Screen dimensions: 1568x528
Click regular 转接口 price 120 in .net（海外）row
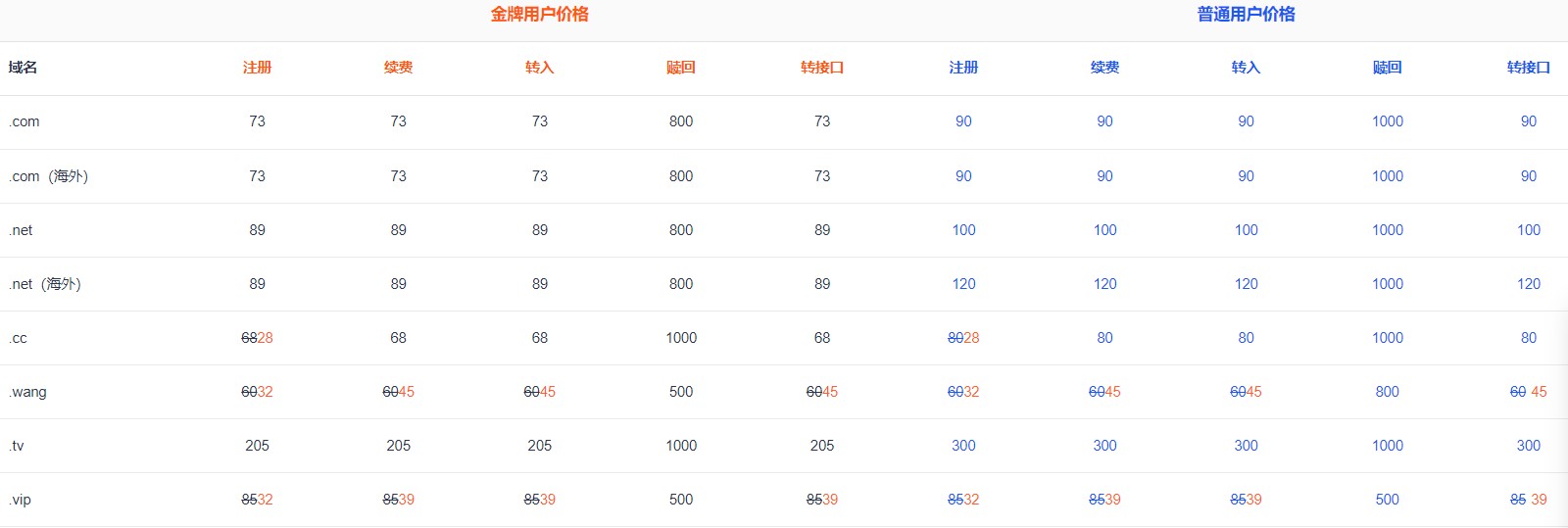[1528, 284]
